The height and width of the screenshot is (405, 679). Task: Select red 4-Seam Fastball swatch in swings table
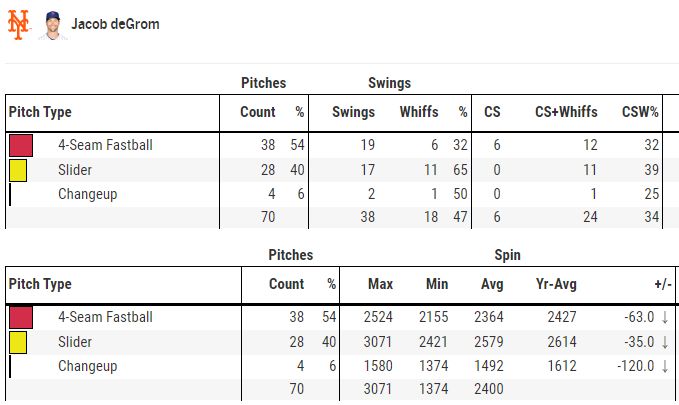coord(21,145)
